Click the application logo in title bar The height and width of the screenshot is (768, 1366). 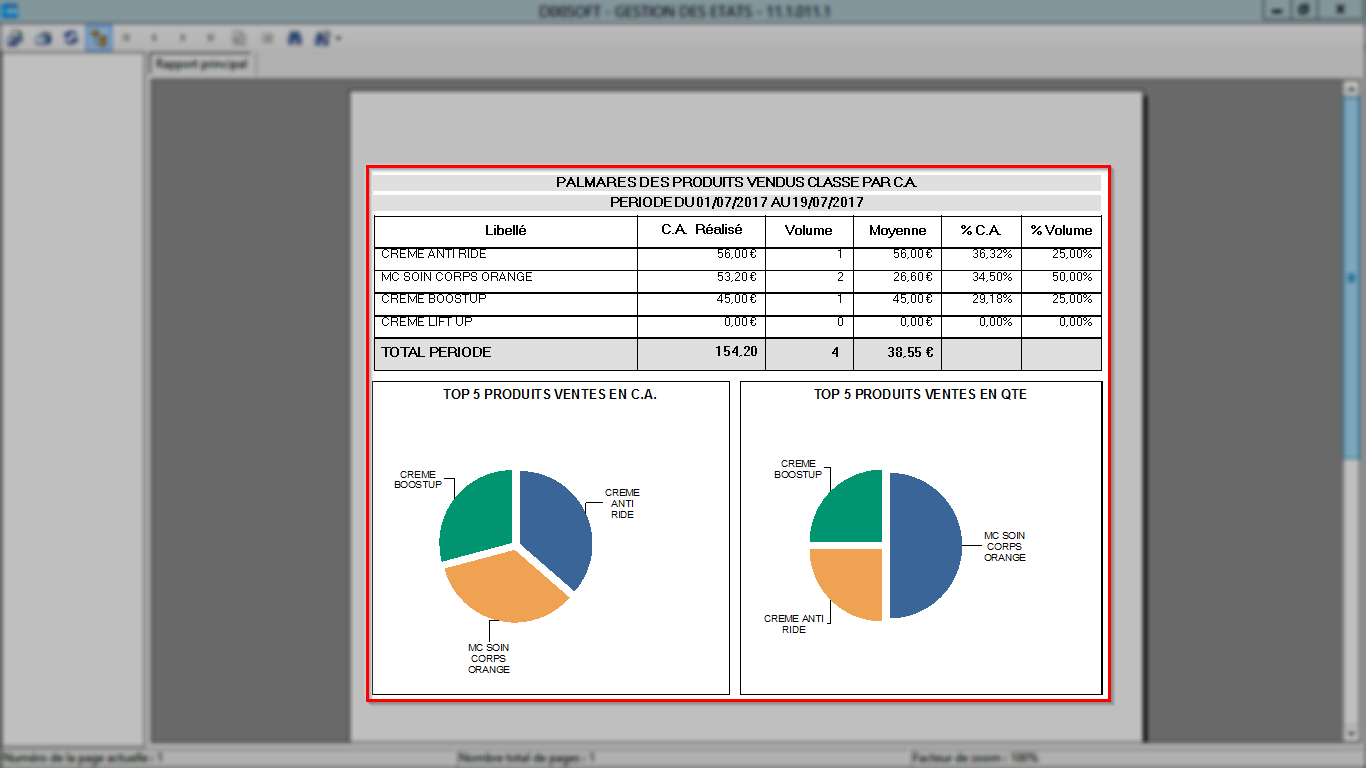(x=11, y=10)
